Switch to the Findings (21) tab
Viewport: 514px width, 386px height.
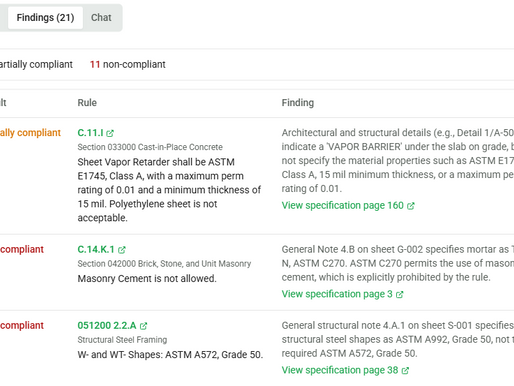tap(45, 18)
